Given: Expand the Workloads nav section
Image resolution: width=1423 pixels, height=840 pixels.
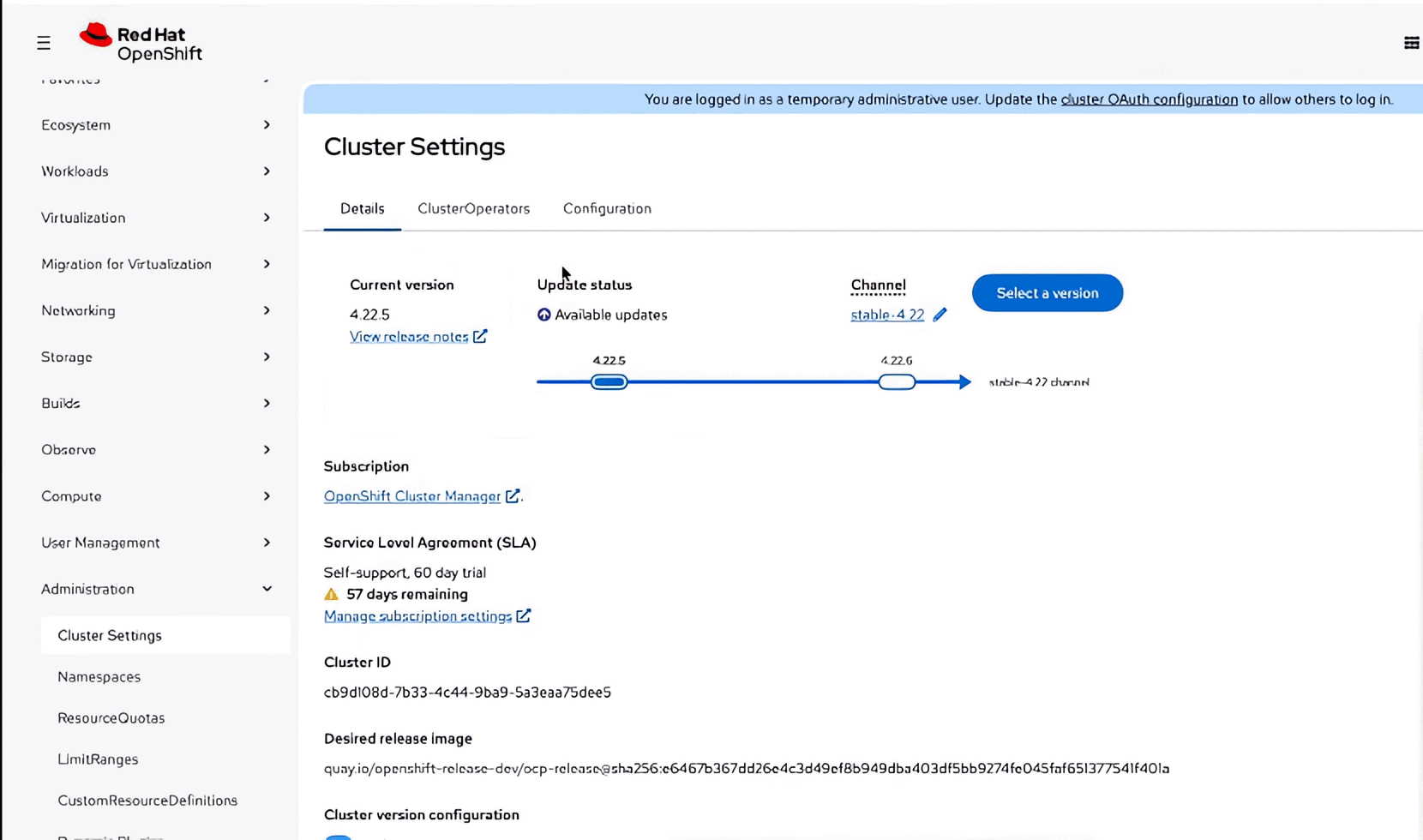Looking at the screenshot, I should [x=156, y=171].
